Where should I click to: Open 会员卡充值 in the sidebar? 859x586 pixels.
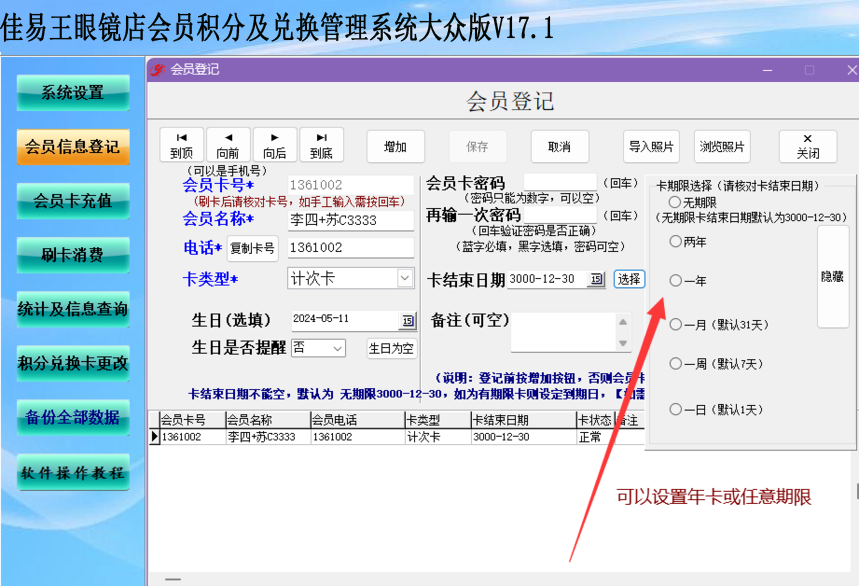[x=73, y=200]
